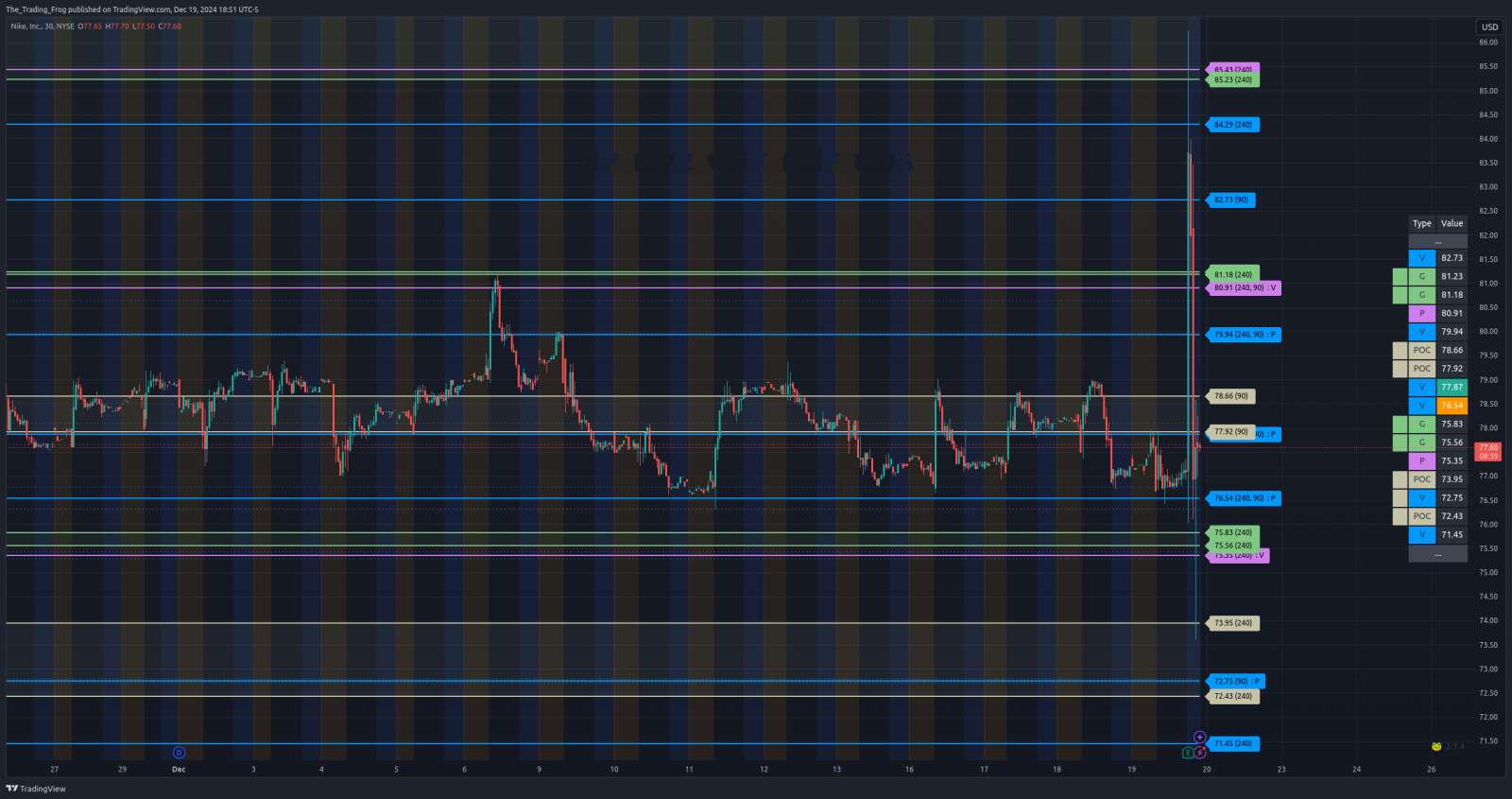Click the Value column header in the table

[1452, 224]
